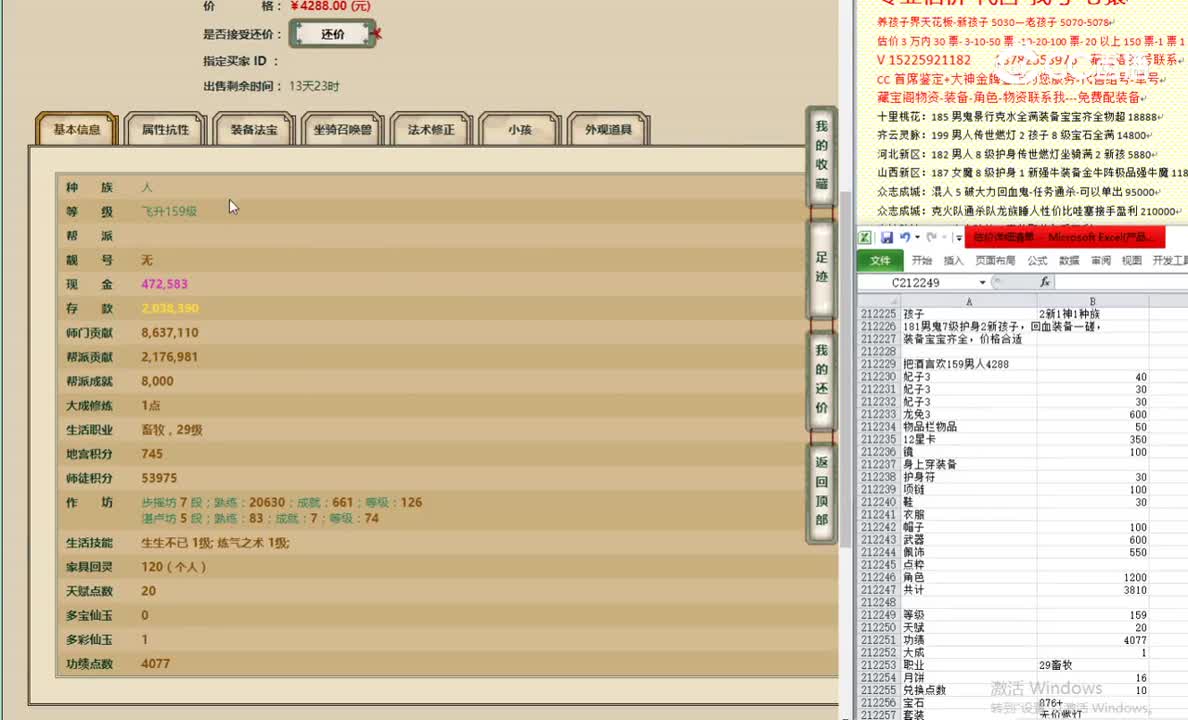
Task: Open the 审阅 ribbon tab
Action: (x=1100, y=261)
